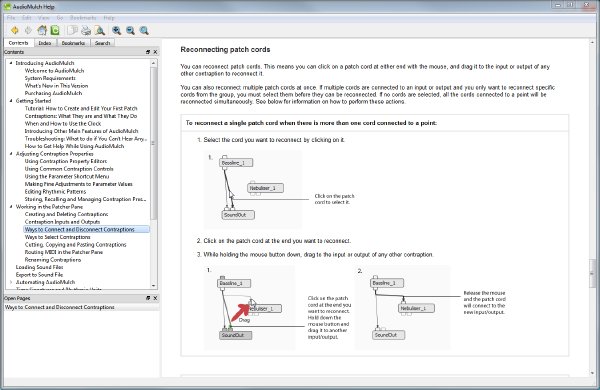This screenshot has height=390, width=600.
Task: Open the Troubleshooting topic
Action: [85, 139]
